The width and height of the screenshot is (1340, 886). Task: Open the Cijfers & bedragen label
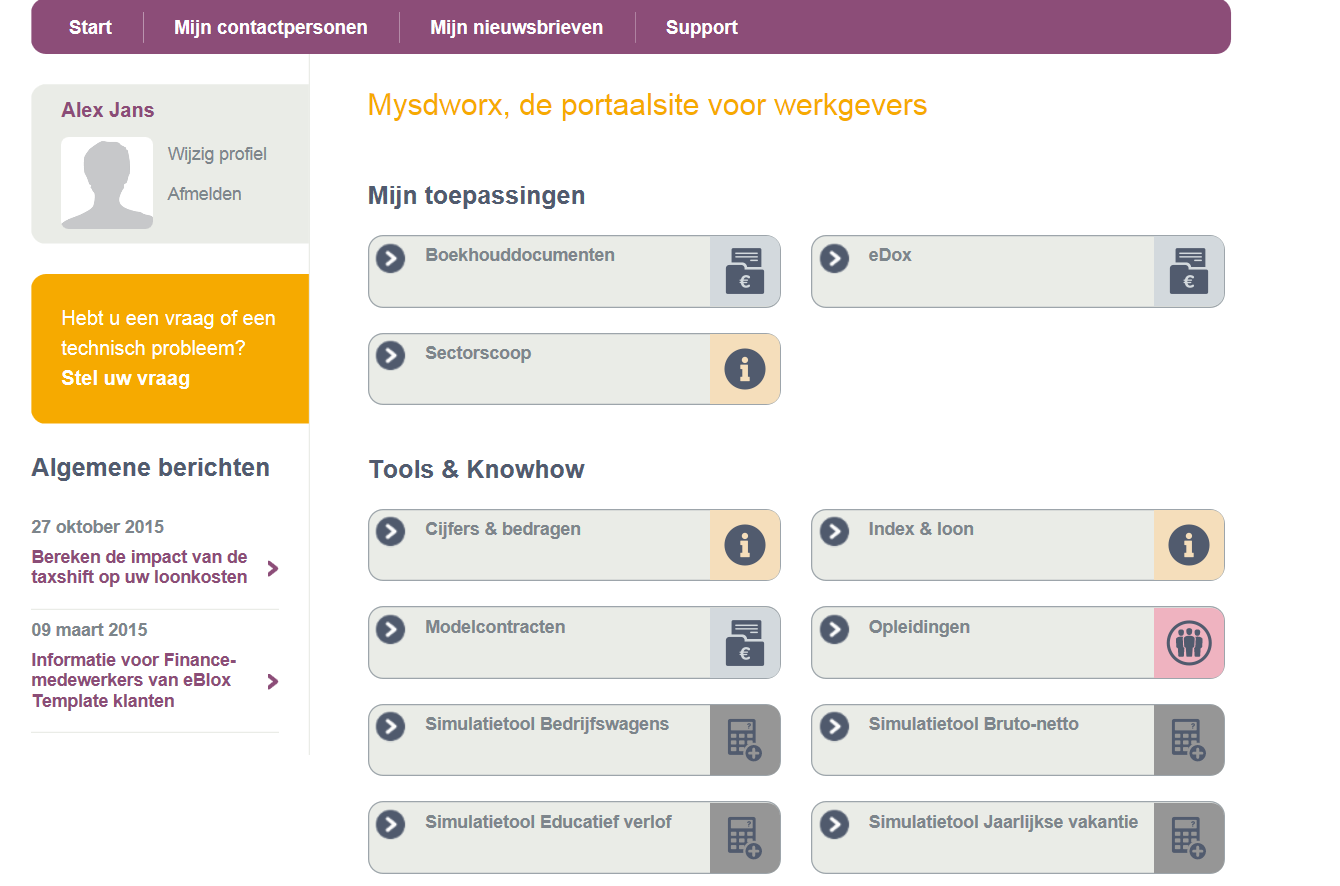pyautogui.click(x=503, y=529)
